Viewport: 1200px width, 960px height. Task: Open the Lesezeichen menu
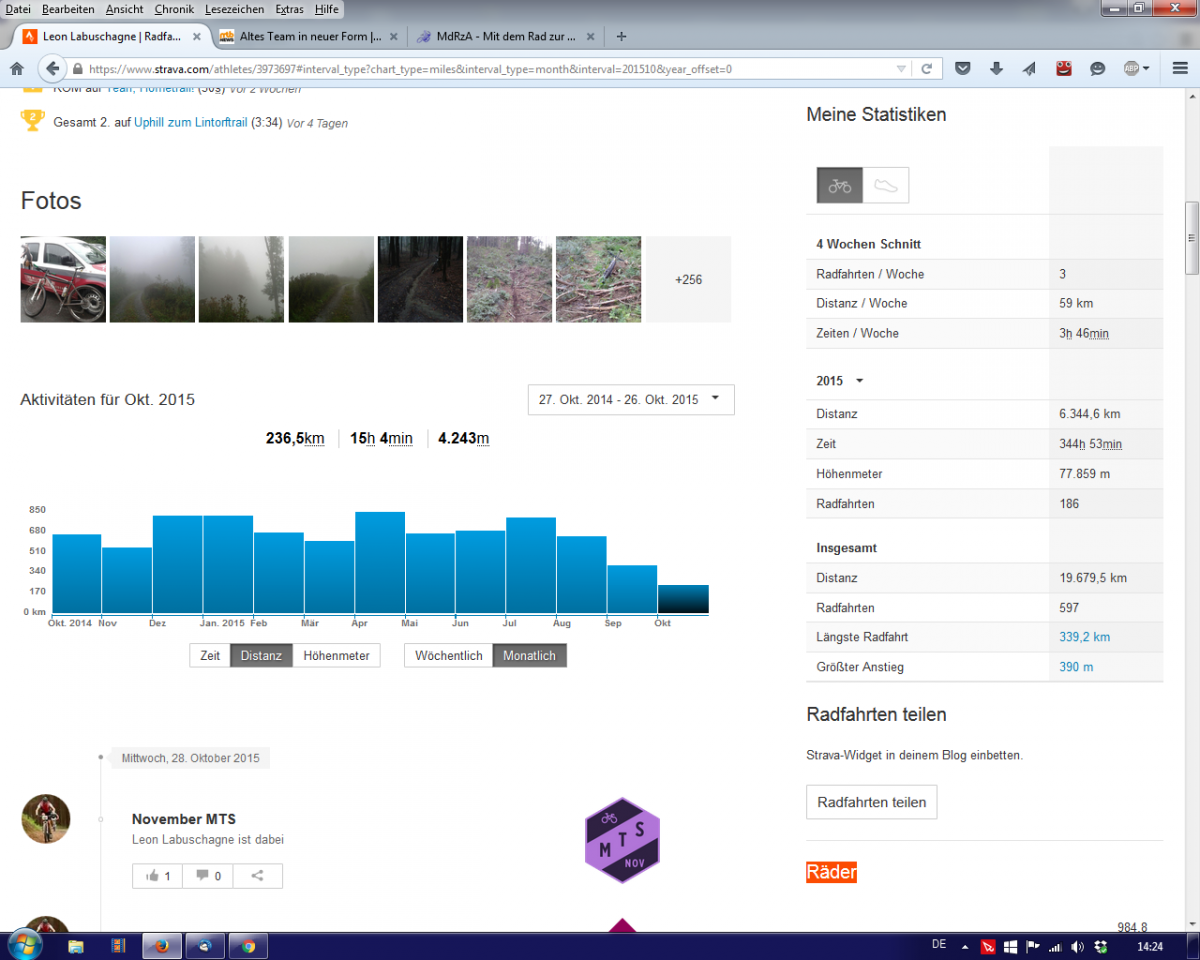click(234, 9)
